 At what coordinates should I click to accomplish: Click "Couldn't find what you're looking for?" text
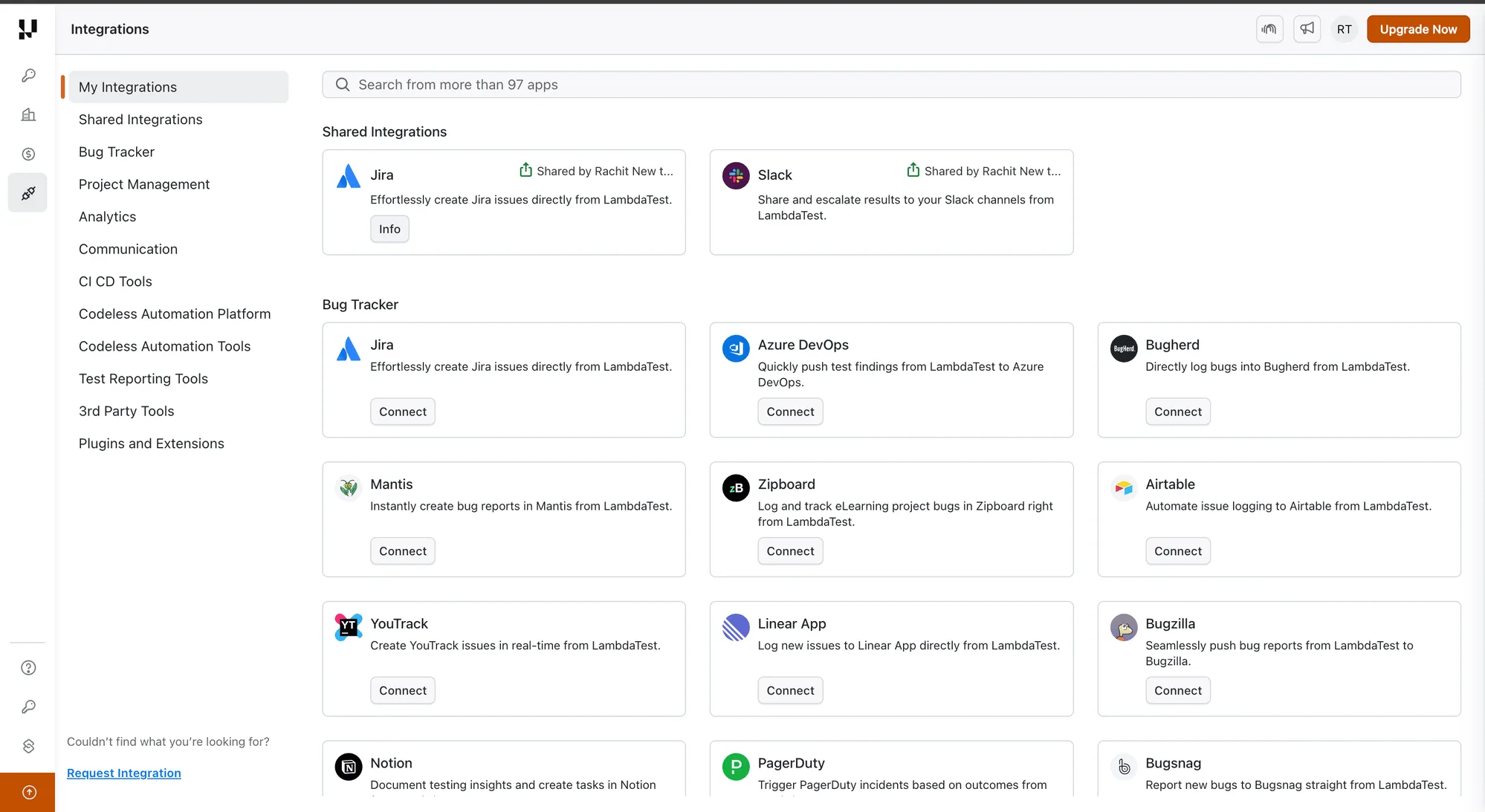(168, 741)
